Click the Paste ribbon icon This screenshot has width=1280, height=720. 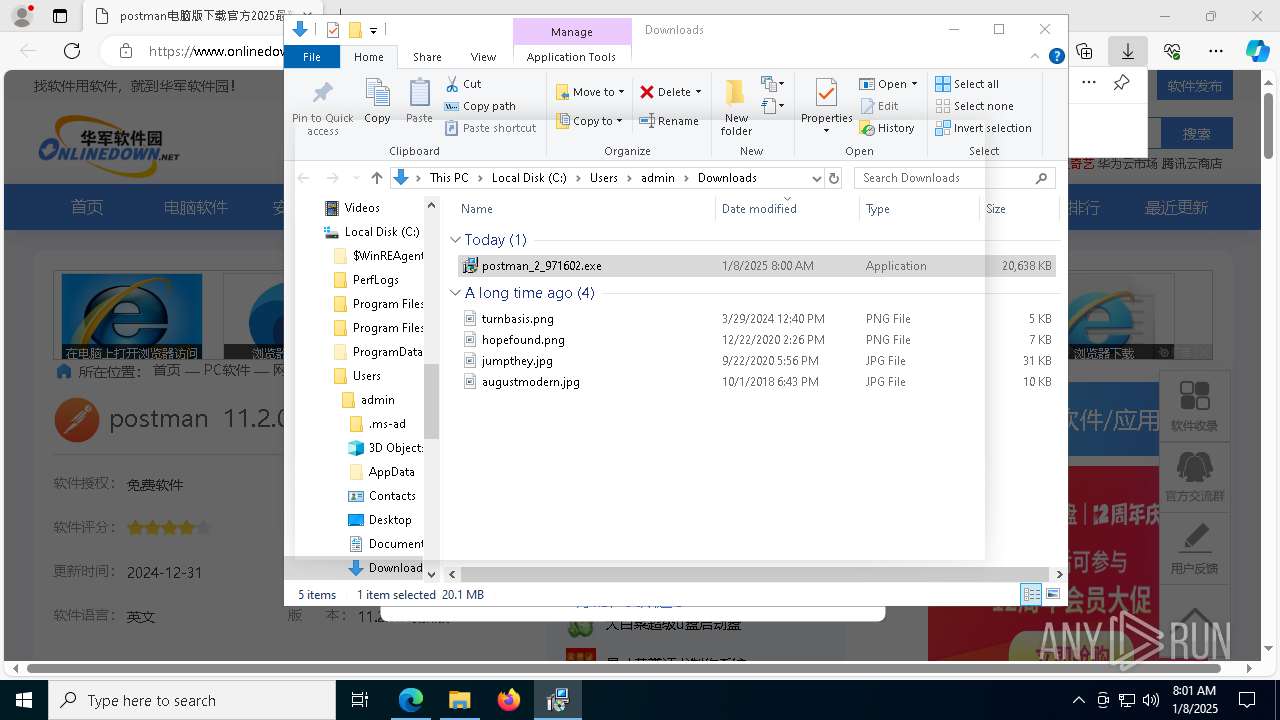(419, 101)
